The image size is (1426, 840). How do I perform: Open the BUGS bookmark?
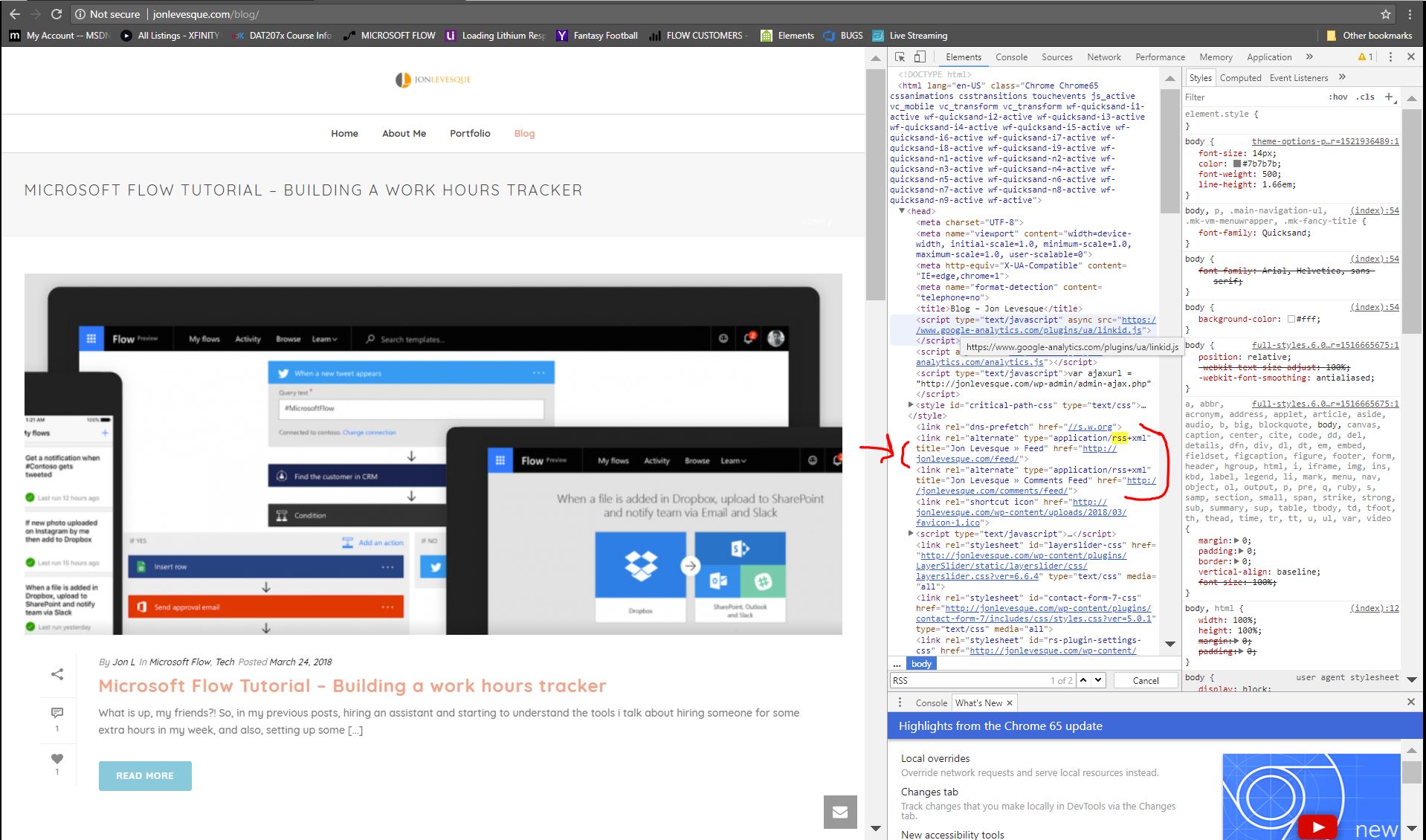[843, 36]
